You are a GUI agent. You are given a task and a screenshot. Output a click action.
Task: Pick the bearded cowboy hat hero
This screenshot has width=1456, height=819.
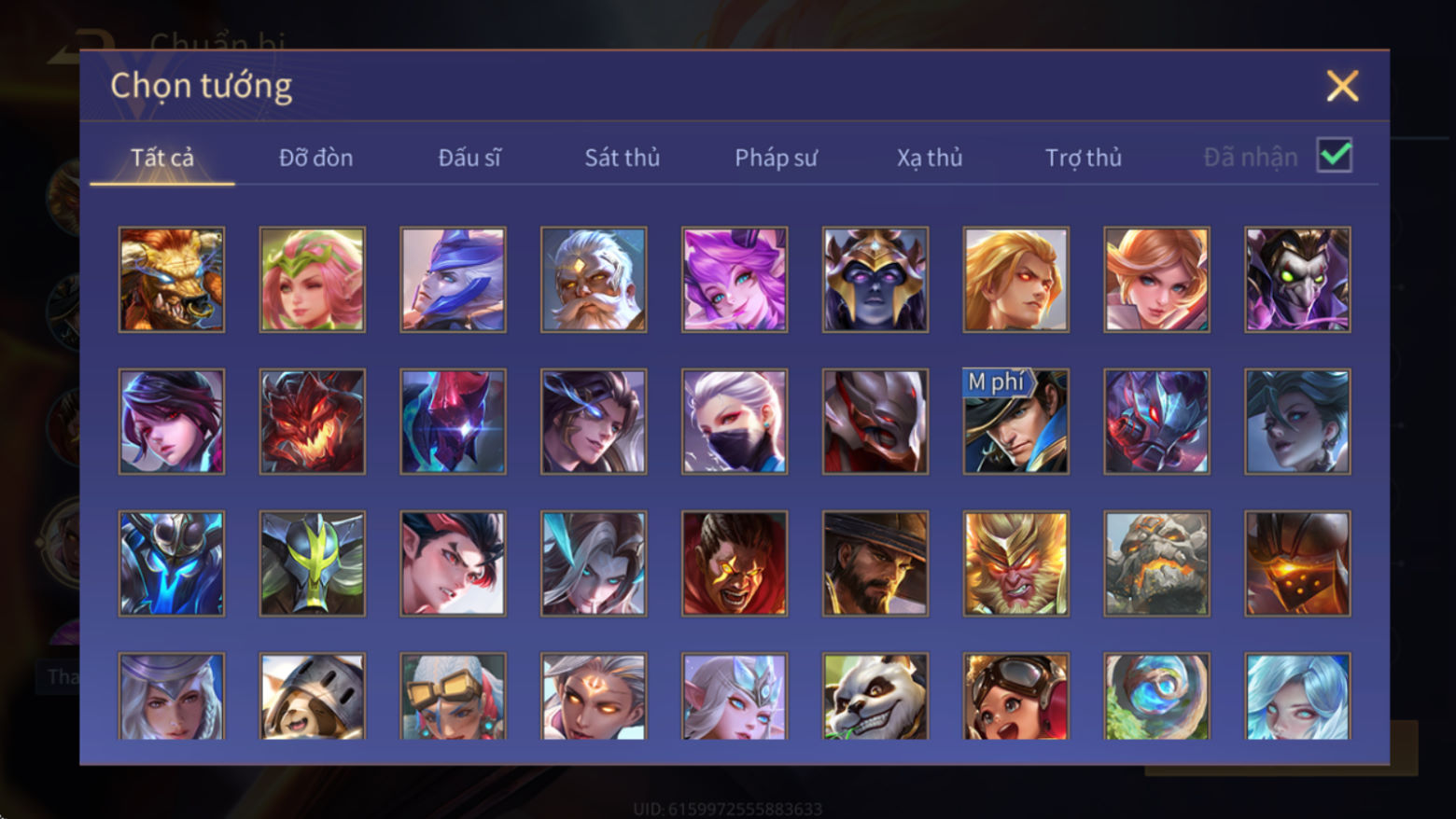(875, 562)
